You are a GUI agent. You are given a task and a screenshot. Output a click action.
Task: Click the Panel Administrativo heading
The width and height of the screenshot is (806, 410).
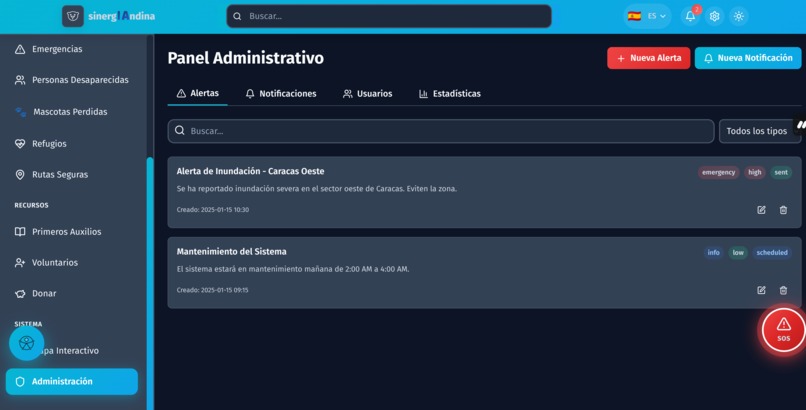246,58
